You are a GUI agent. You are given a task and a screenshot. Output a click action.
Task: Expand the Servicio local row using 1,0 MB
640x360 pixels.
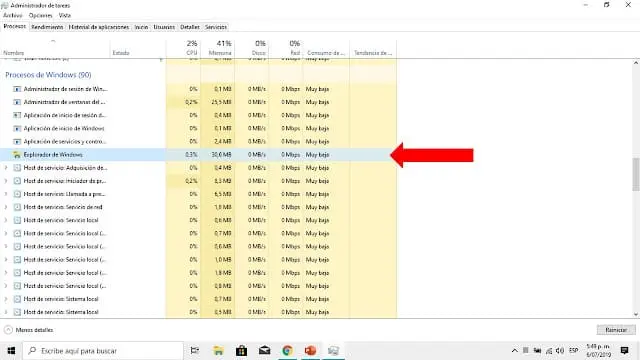pyautogui.click(x=6, y=260)
